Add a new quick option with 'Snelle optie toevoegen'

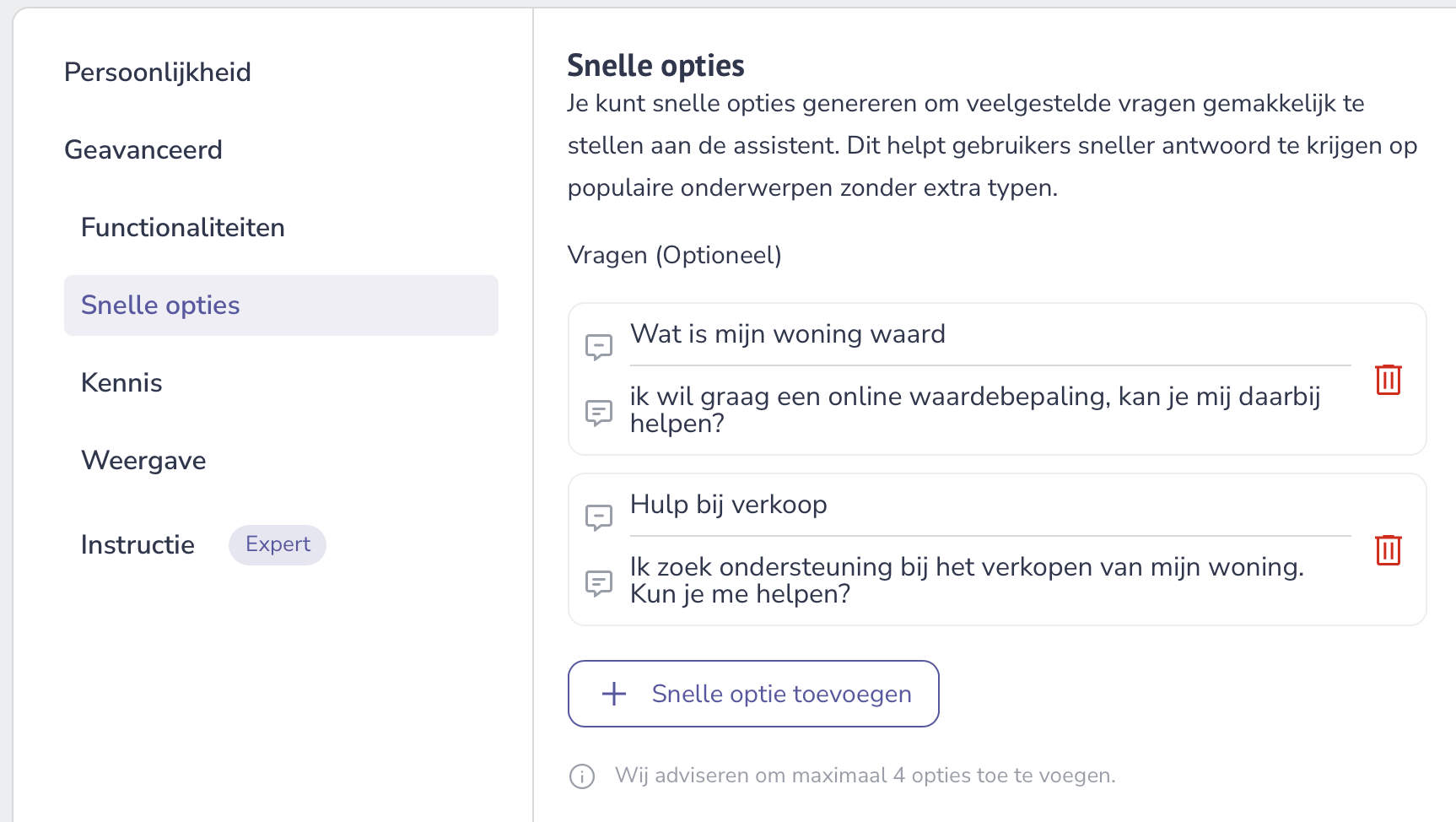[753, 694]
